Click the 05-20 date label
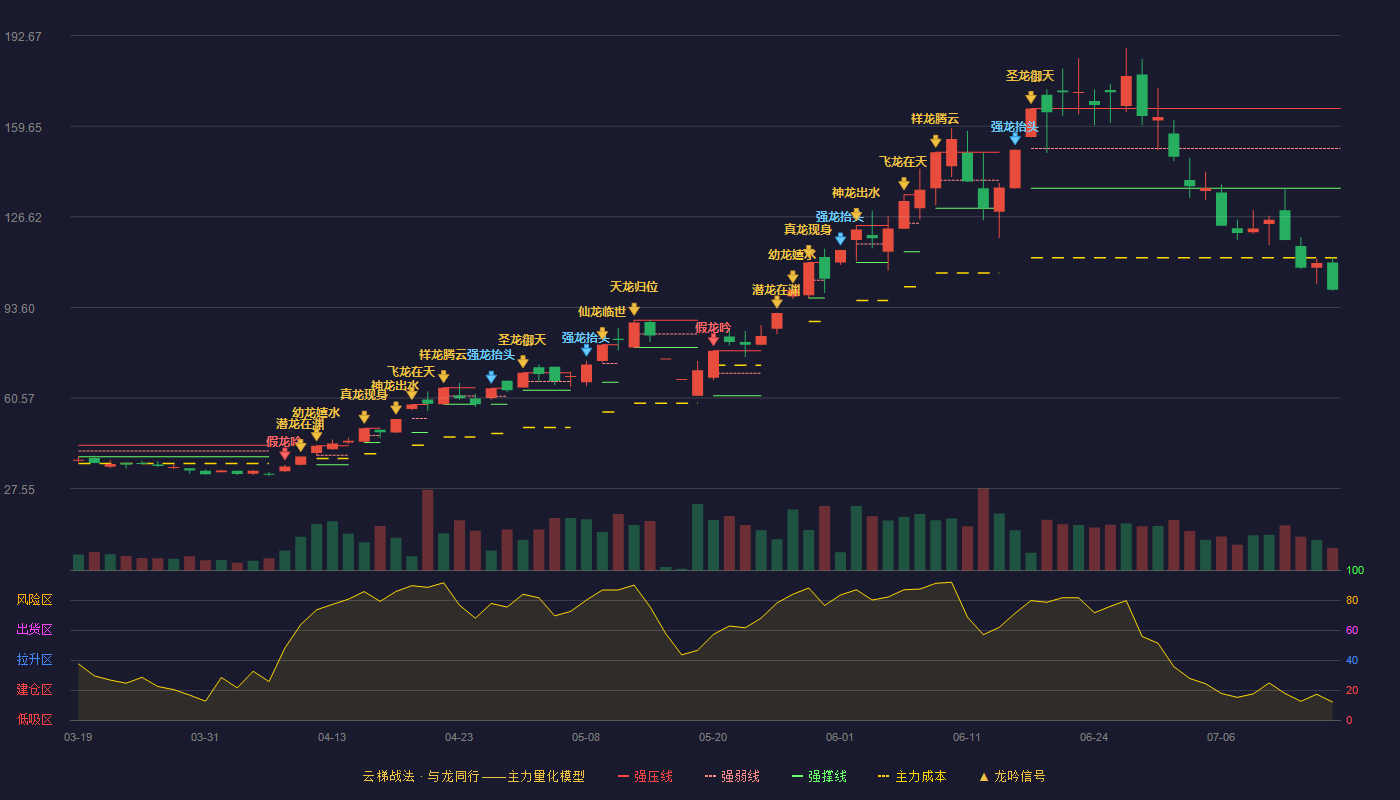 tap(713, 737)
